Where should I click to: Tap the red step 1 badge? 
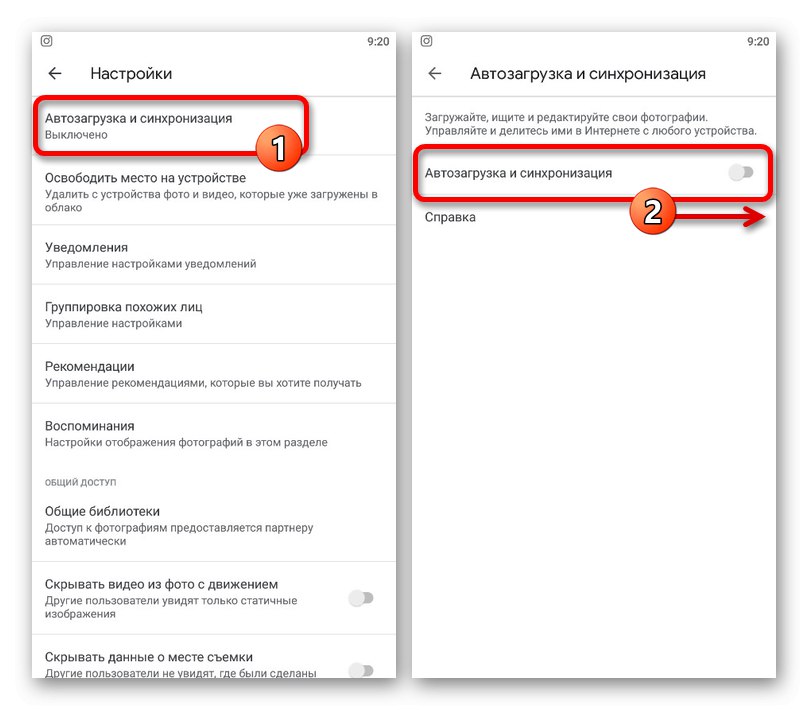[279, 148]
